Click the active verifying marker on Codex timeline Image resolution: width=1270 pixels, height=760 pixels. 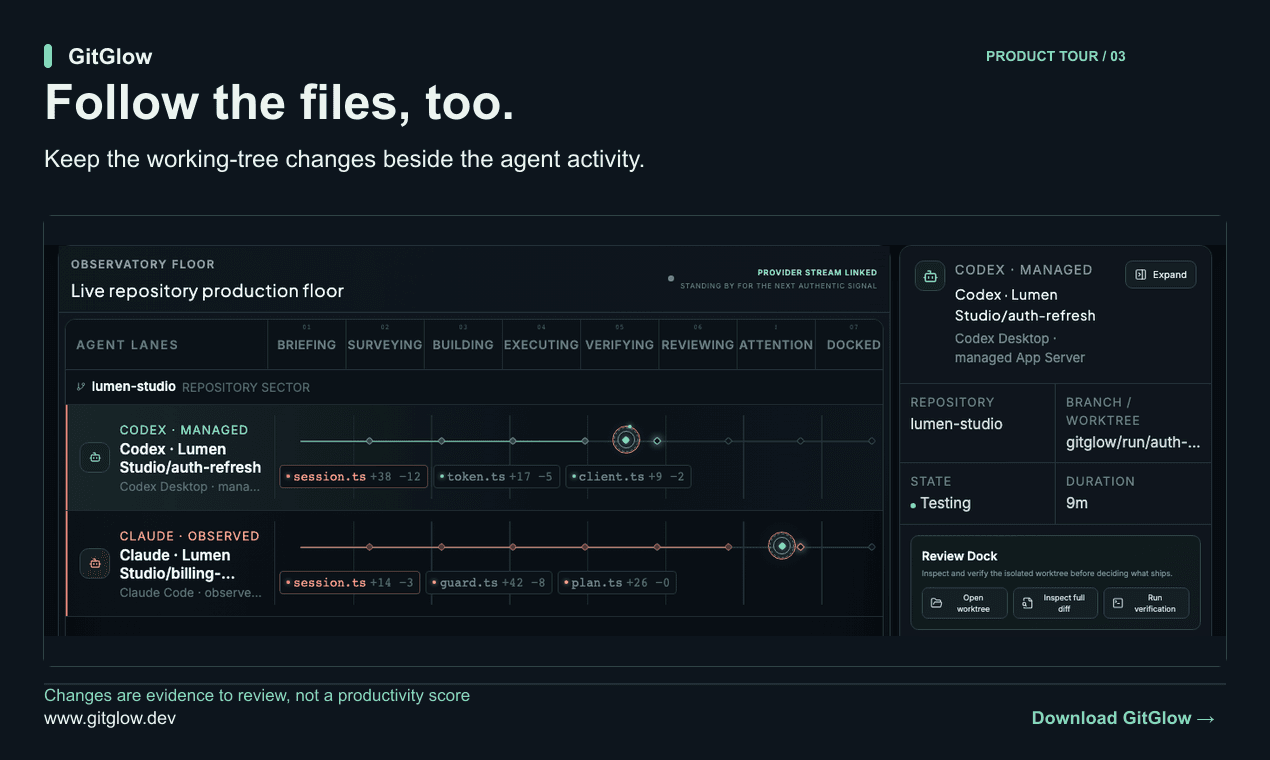[626, 440]
